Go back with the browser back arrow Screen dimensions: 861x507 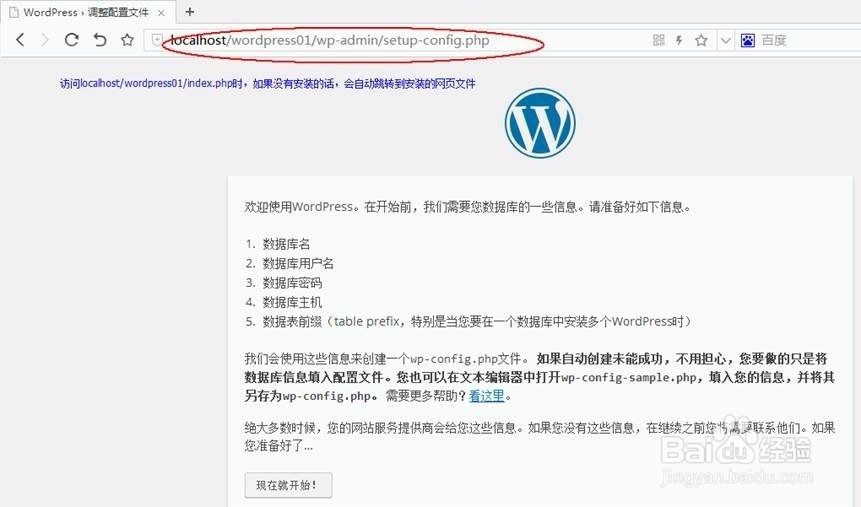point(20,40)
